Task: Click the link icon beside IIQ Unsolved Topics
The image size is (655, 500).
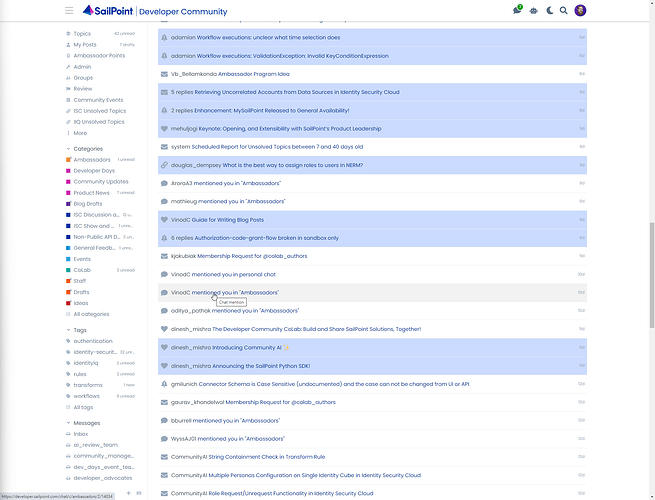Action: [x=68, y=122]
